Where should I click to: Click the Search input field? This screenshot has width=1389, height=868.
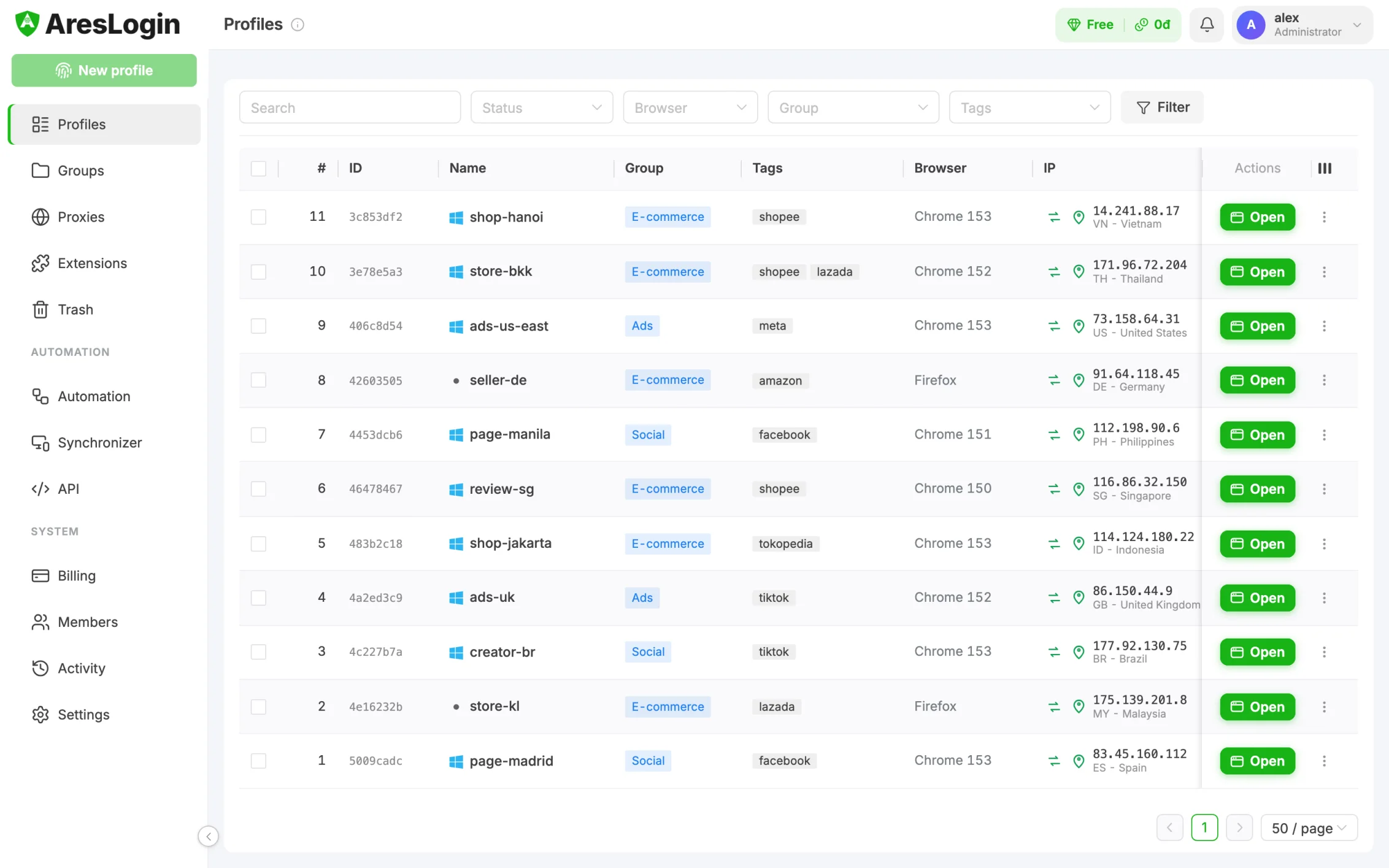(350, 107)
